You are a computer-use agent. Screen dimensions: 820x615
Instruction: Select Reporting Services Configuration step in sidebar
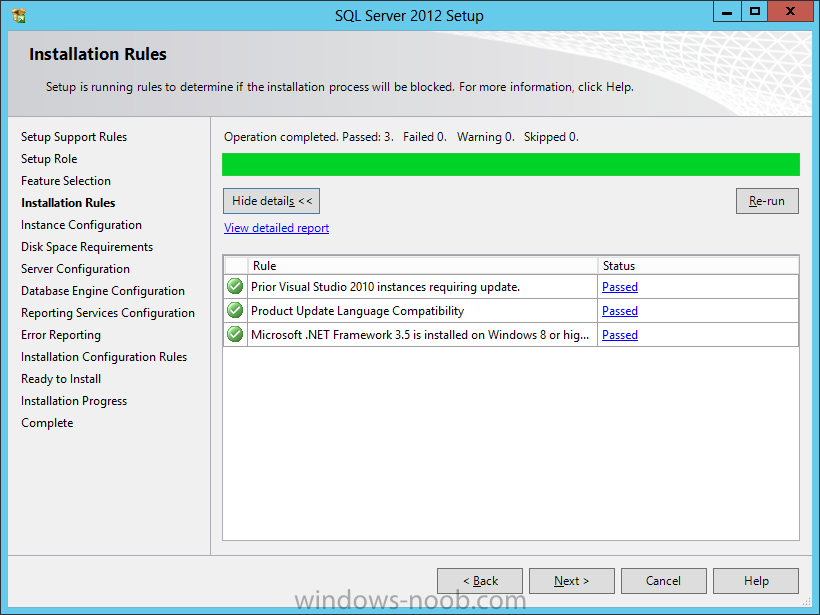pyautogui.click(x=108, y=313)
